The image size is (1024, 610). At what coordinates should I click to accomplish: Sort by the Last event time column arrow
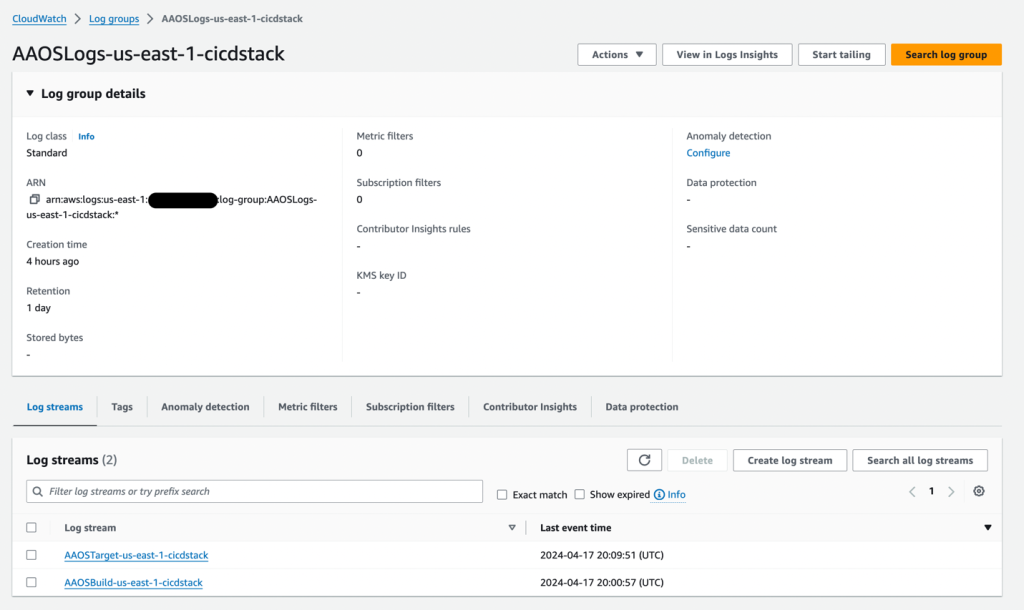click(988, 527)
